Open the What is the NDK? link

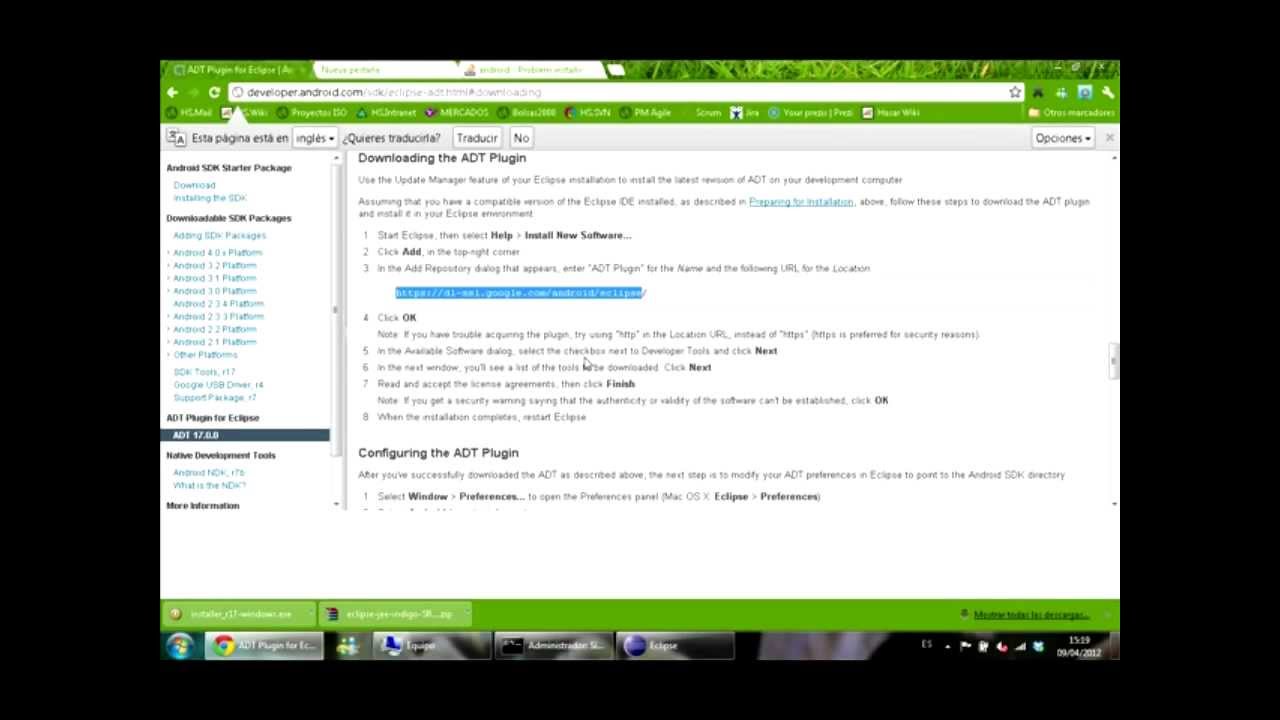point(209,486)
